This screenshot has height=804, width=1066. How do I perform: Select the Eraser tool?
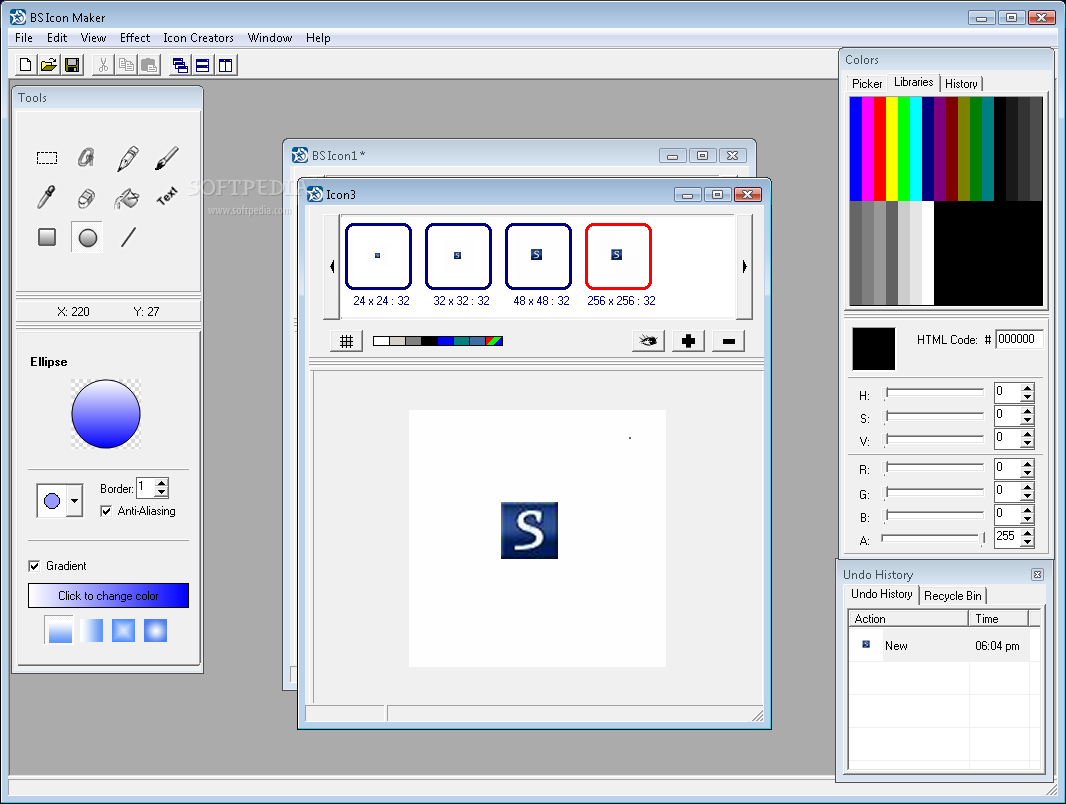[86, 198]
